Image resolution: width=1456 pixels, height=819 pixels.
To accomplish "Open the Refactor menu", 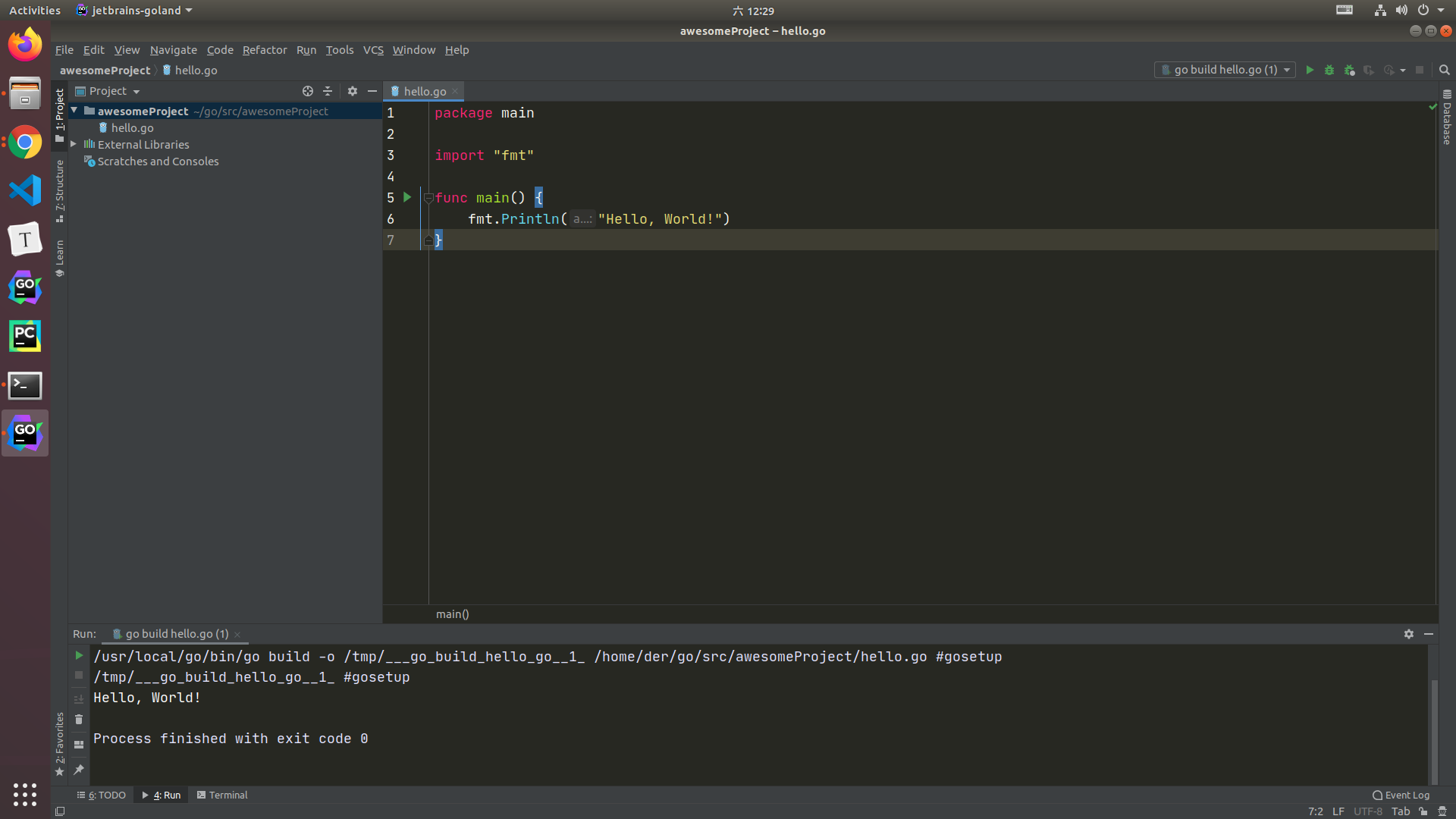I will pyautogui.click(x=264, y=50).
